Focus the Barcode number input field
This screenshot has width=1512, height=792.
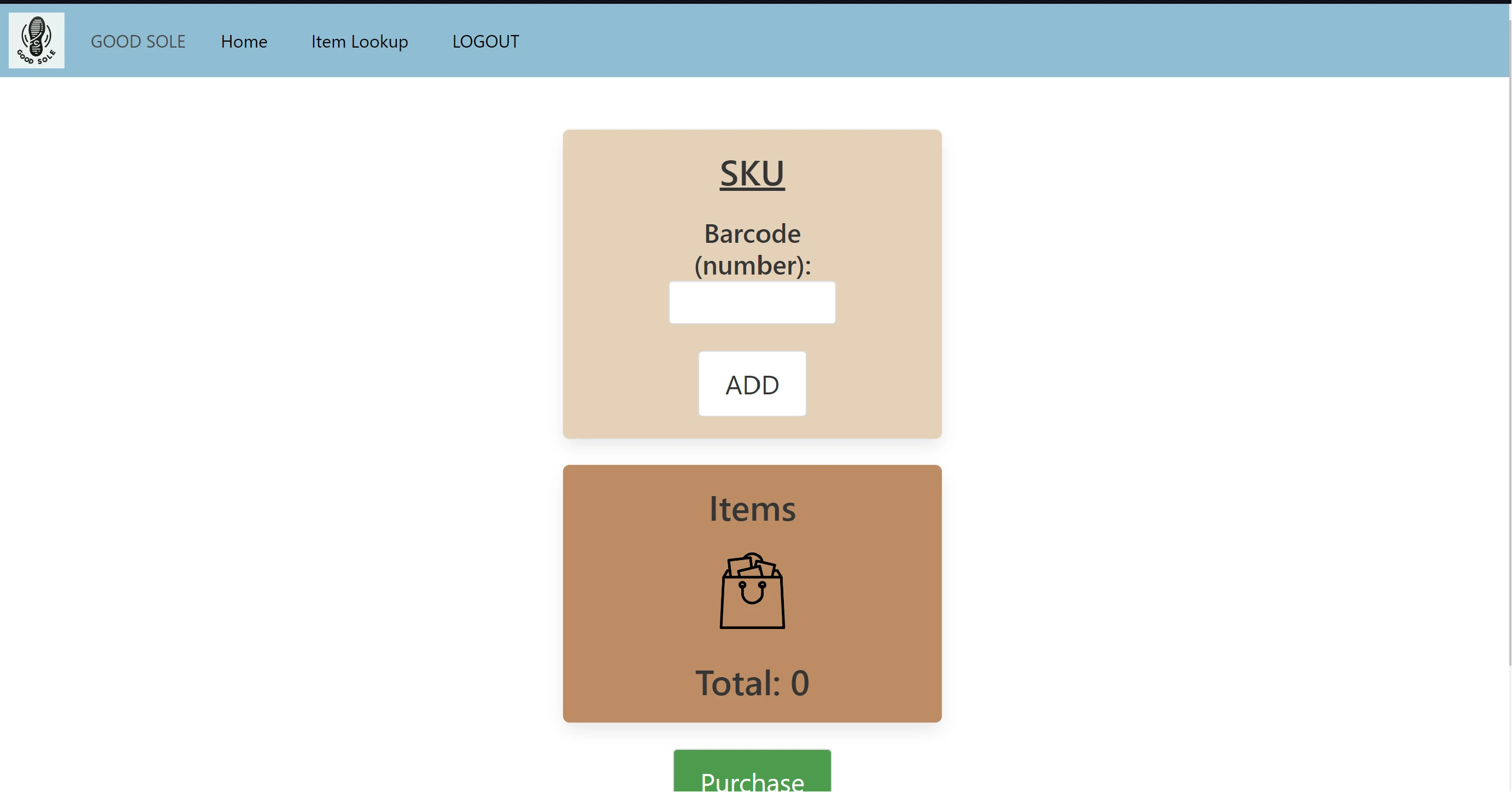[x=752, y=302]
